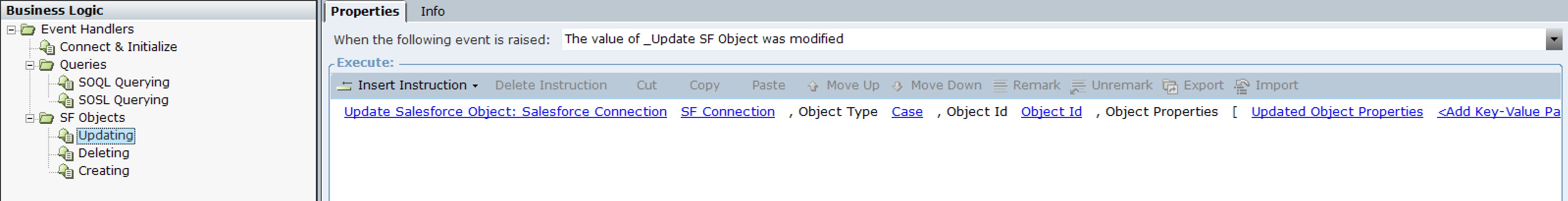Select the Deleting tree item
Viewport: 1568px width, 201px height.
coord(103,153)
